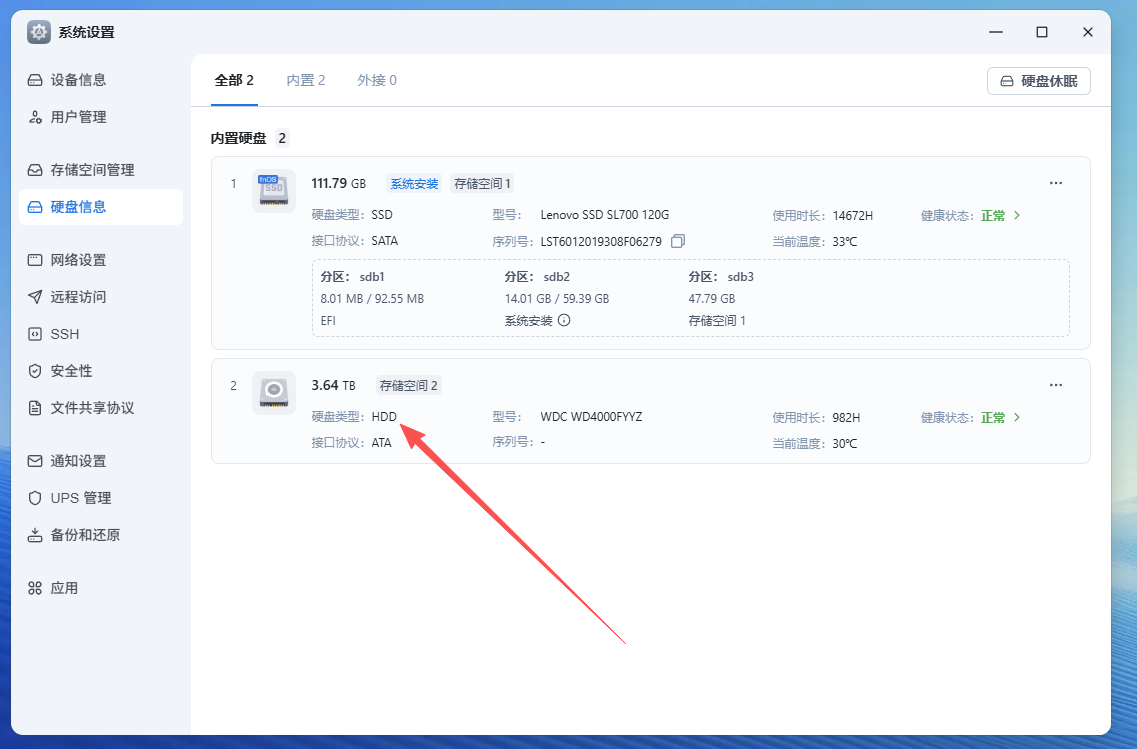Open the 用户管理 sidebar item

[101, 117]
